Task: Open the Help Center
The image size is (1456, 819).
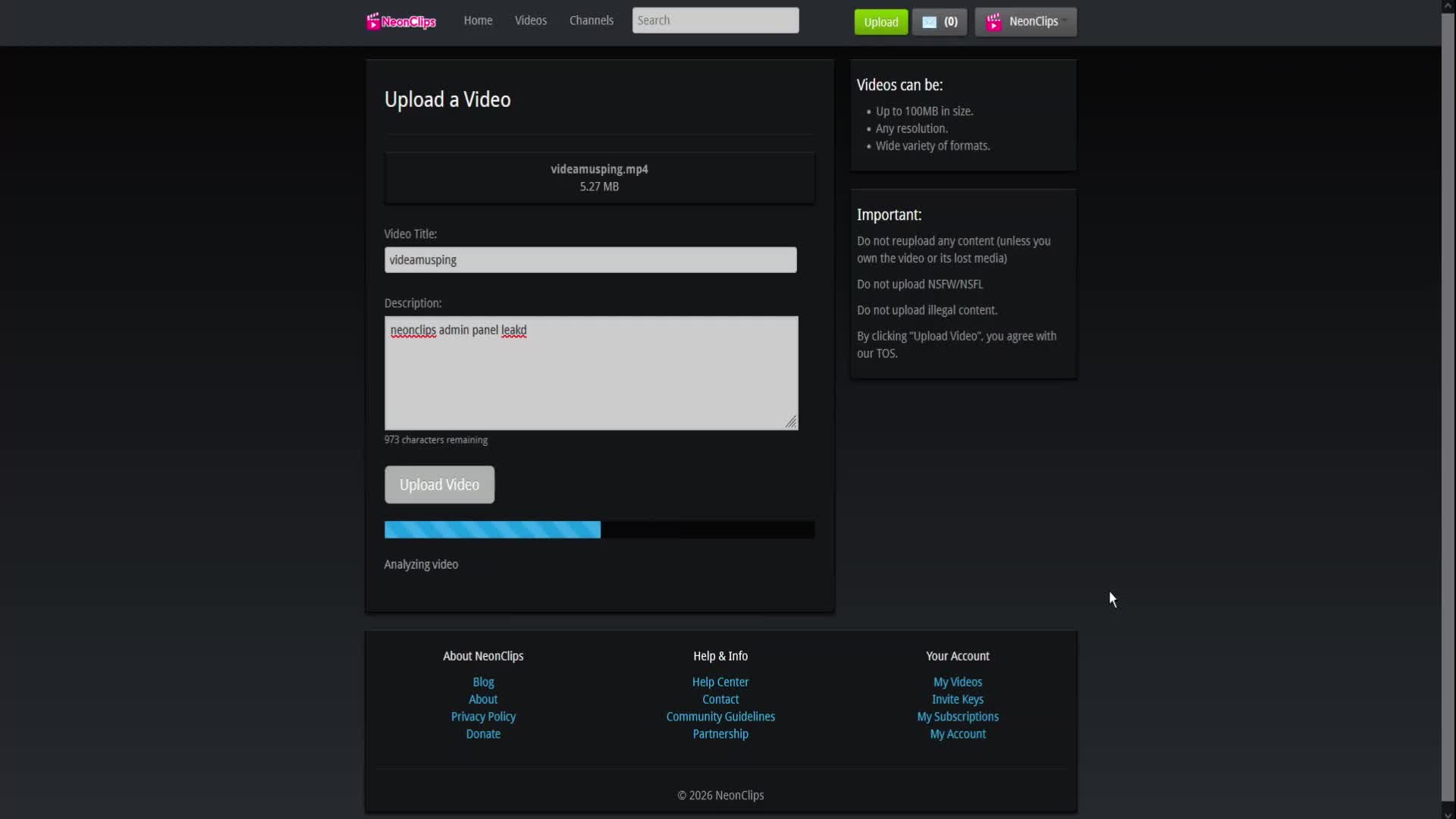Action: pyautogui.click(x=720, y=682)
